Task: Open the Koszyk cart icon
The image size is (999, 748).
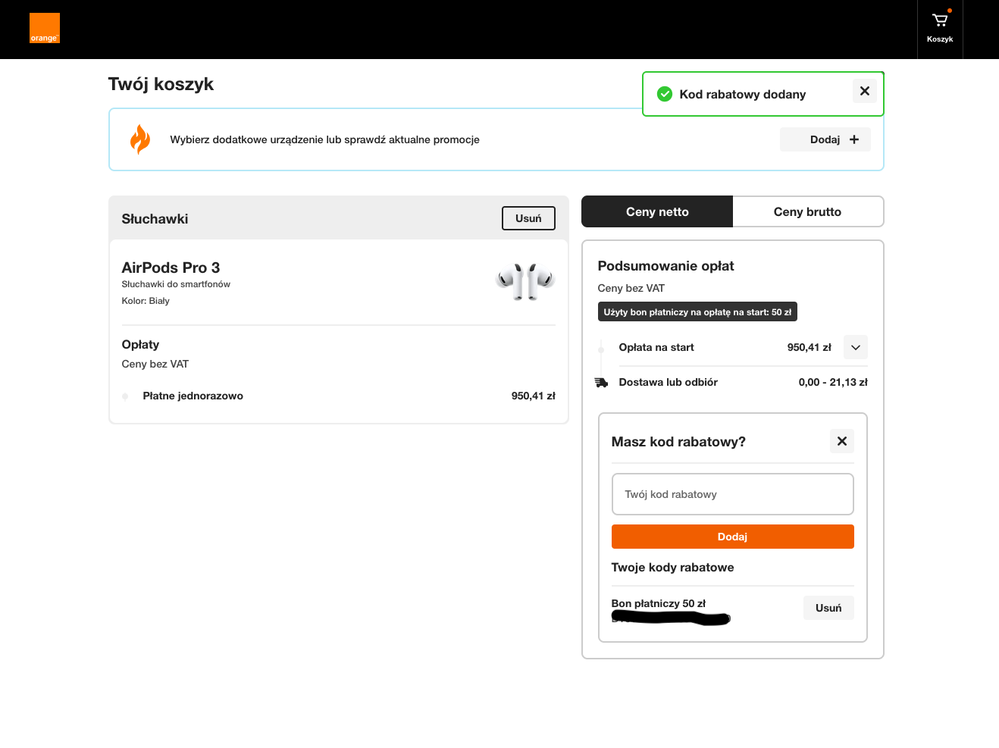Action: pos(939,29)
